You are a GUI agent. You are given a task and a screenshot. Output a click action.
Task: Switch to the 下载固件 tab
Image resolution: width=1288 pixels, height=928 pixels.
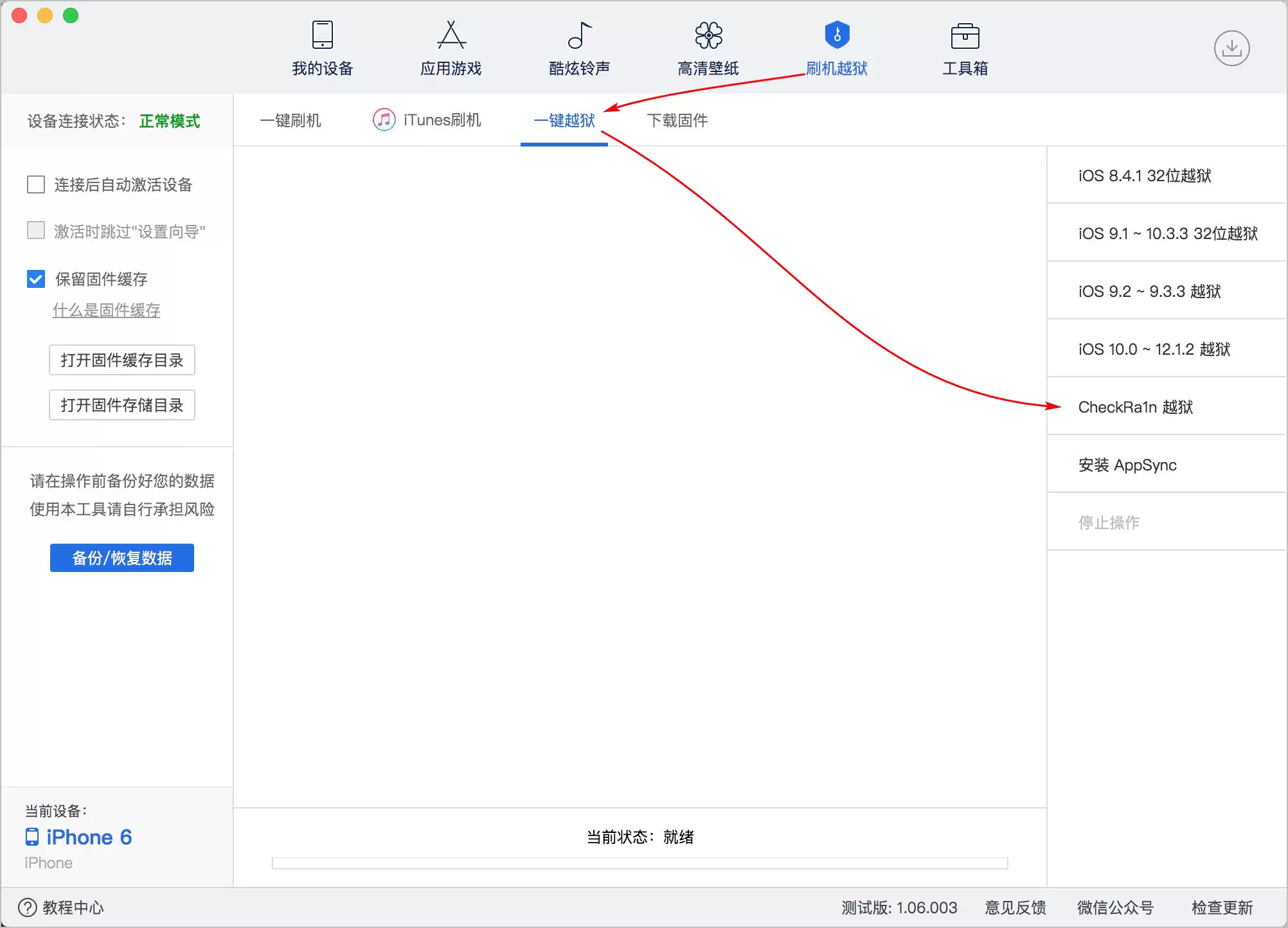click(677, 120)
